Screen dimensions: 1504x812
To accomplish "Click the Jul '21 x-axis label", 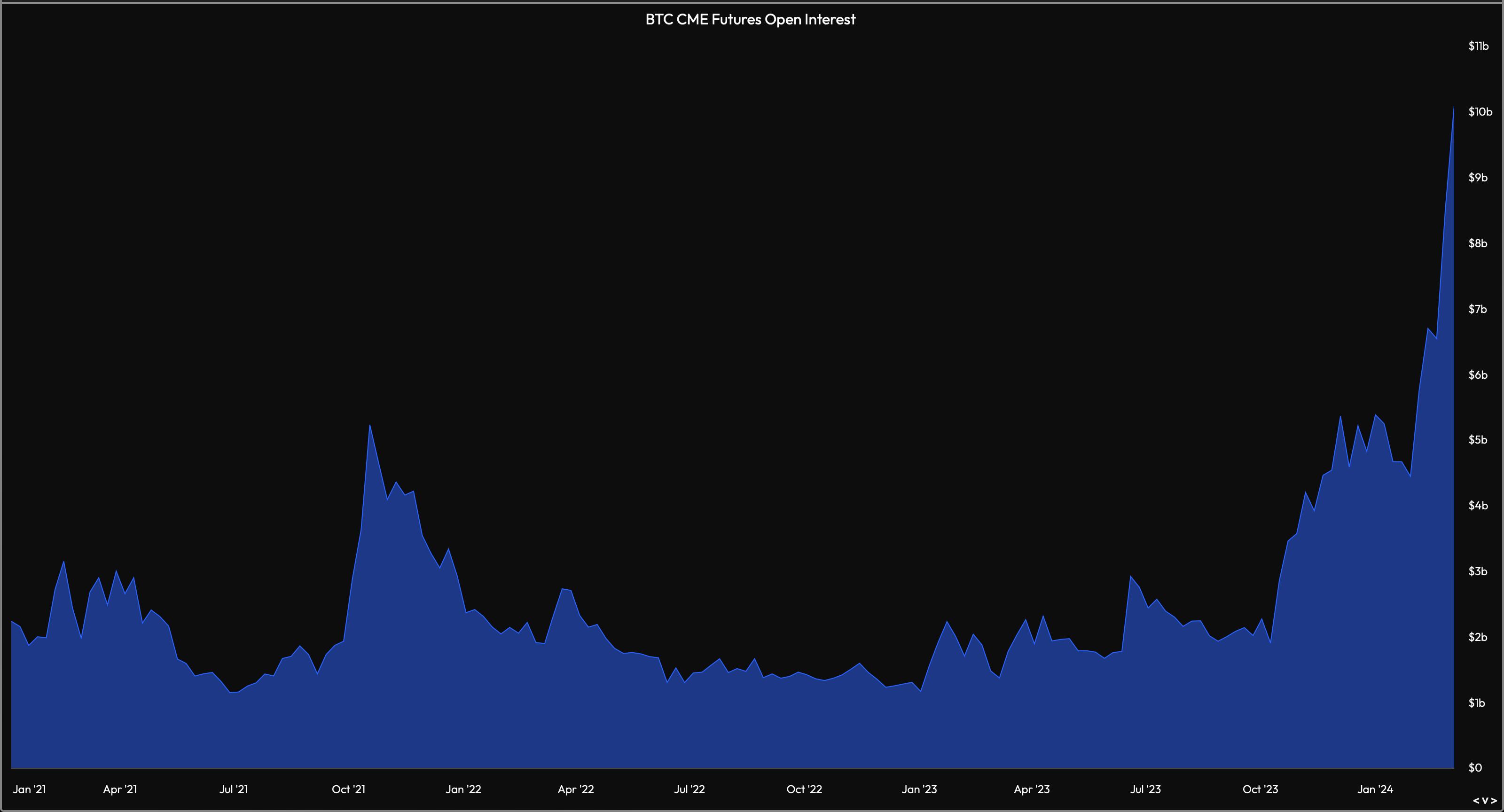I will click(x=234, y=789).
